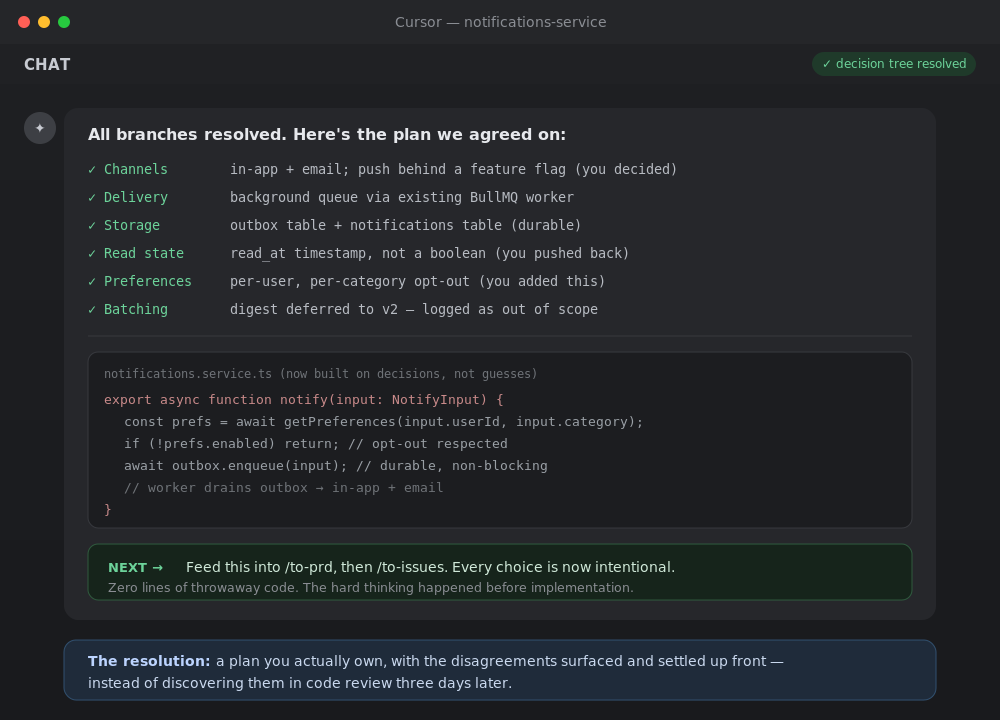The image size is (1000, 720).
Task: Click the notifications.service.ts file name caption
Action: [188, 374]
